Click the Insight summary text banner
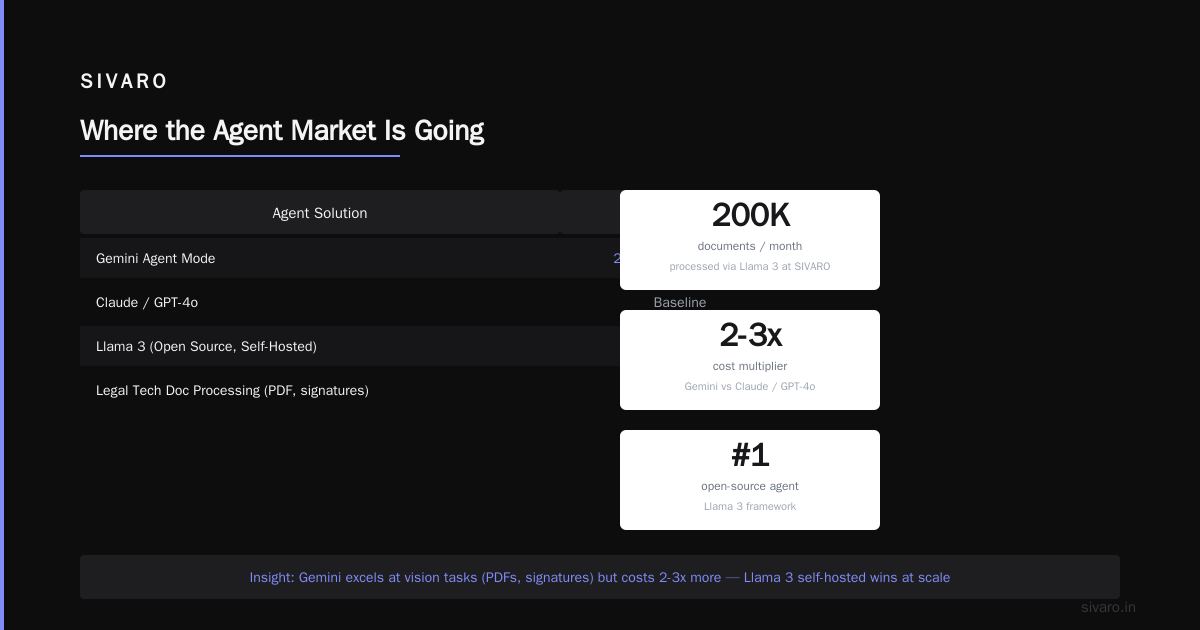 point(600,577)
